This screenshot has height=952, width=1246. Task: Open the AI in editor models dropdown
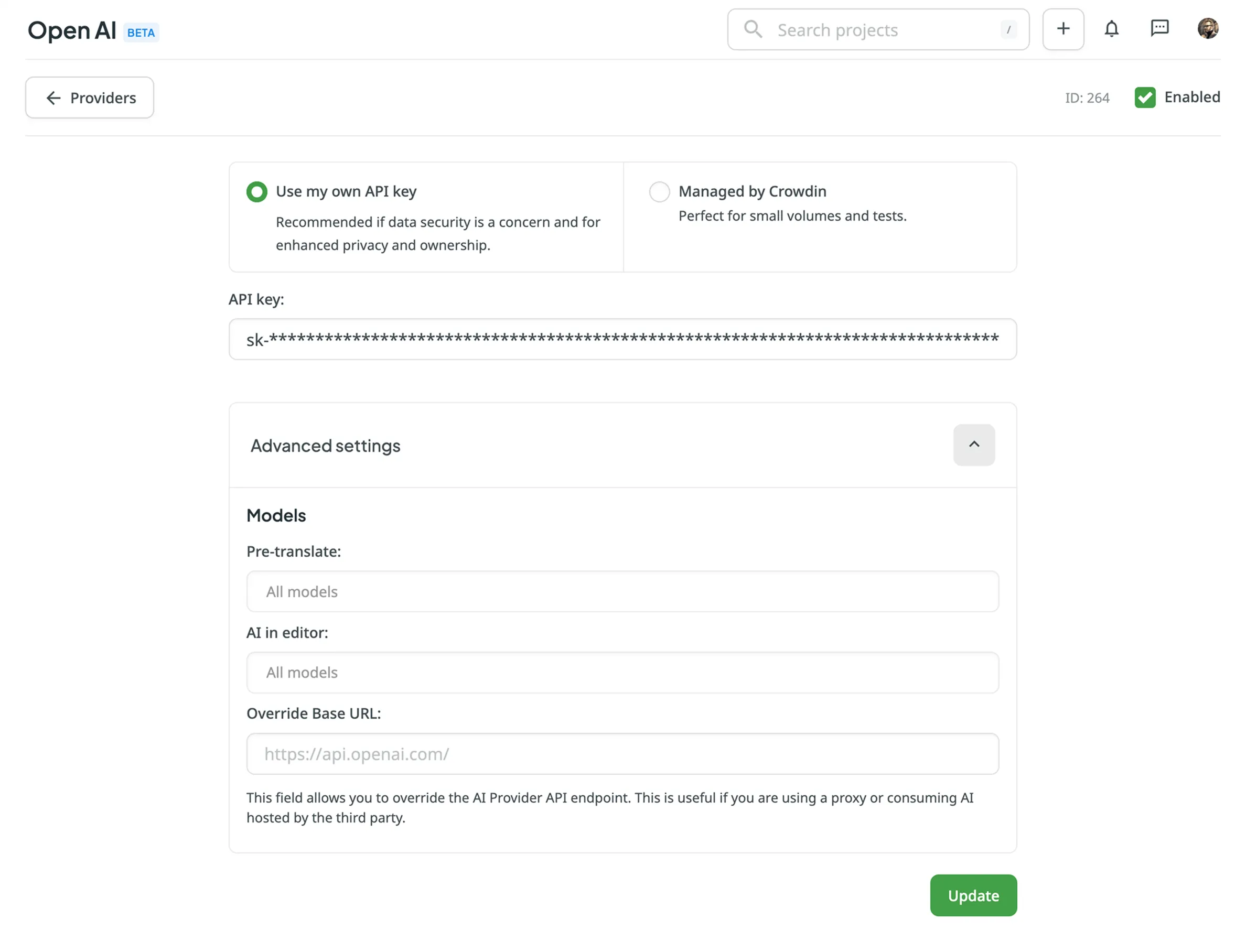click(x=622, y=673)
